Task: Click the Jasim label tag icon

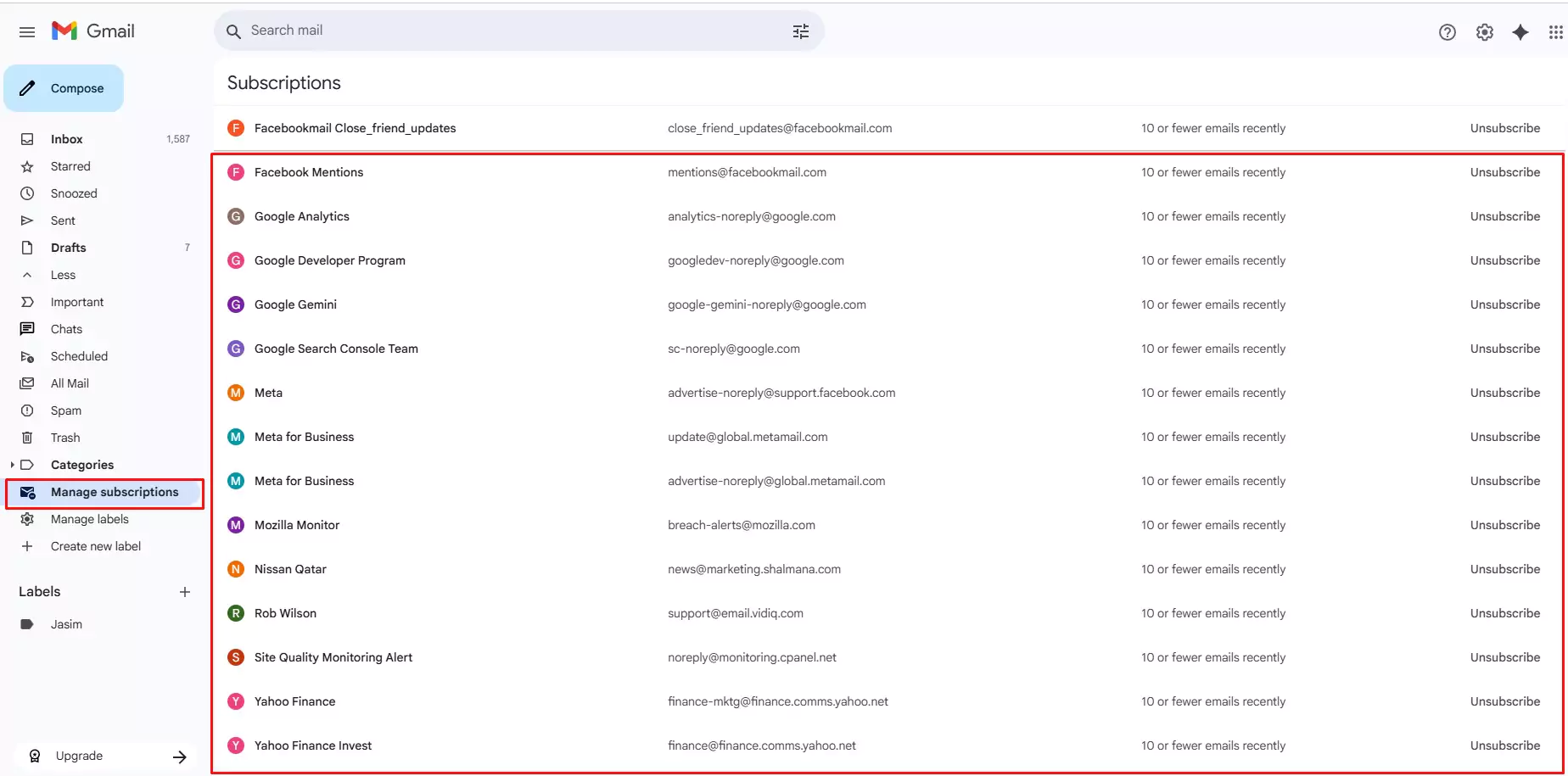Action: pos(27,624)
